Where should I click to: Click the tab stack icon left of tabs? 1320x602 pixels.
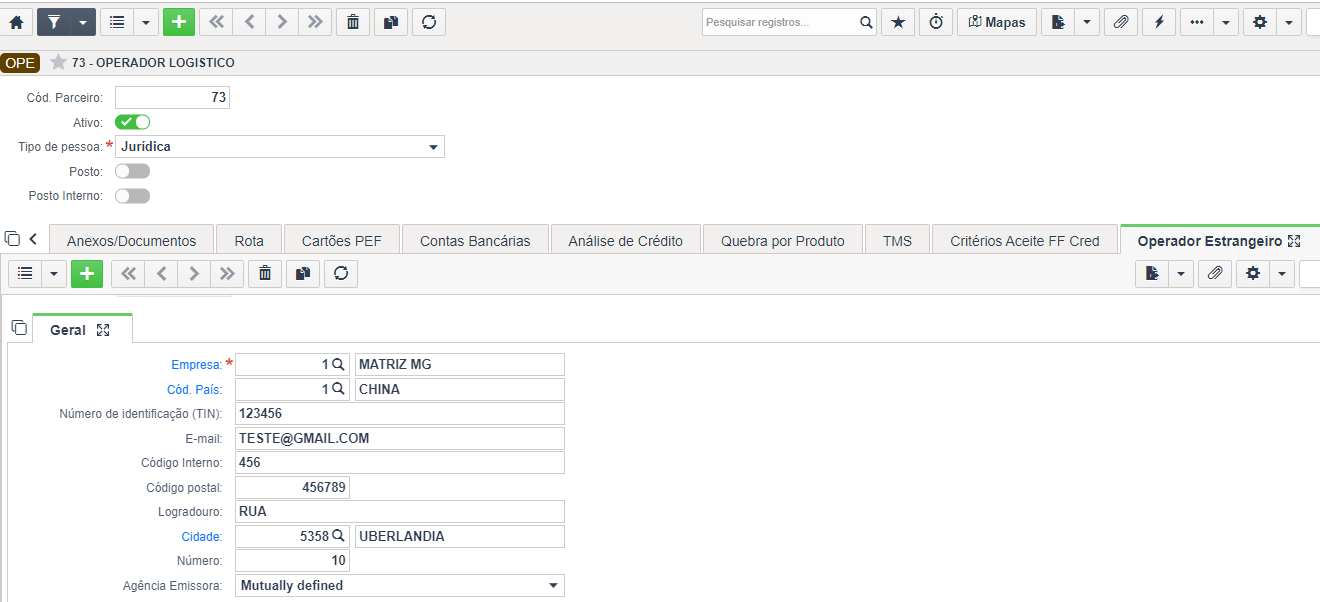(12, 239)
